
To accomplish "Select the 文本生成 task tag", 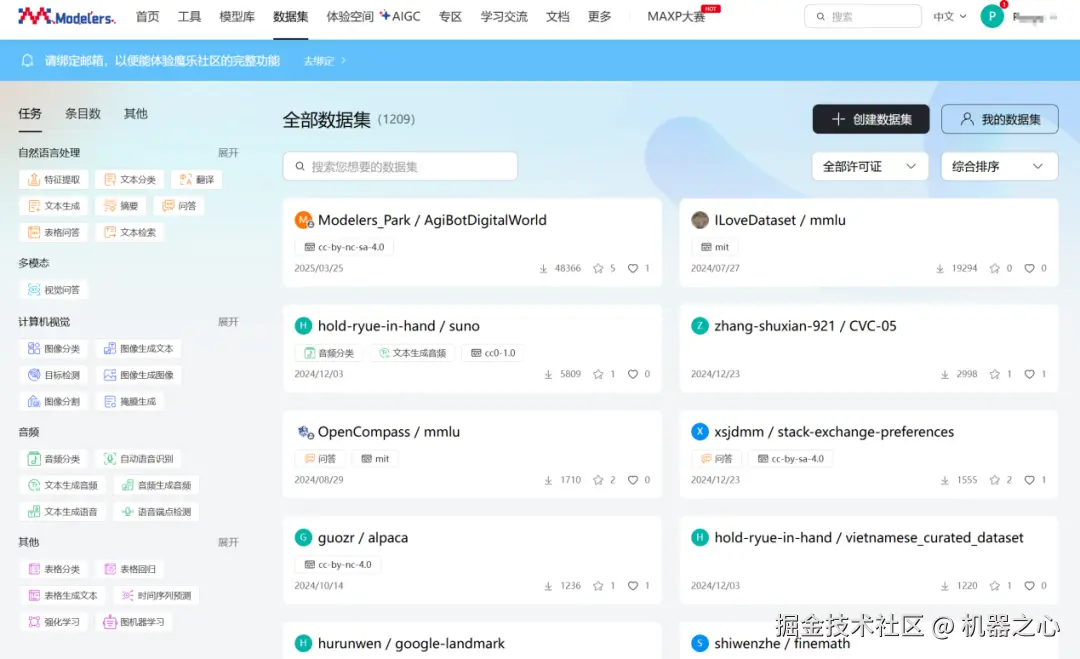I will (54, 206).
